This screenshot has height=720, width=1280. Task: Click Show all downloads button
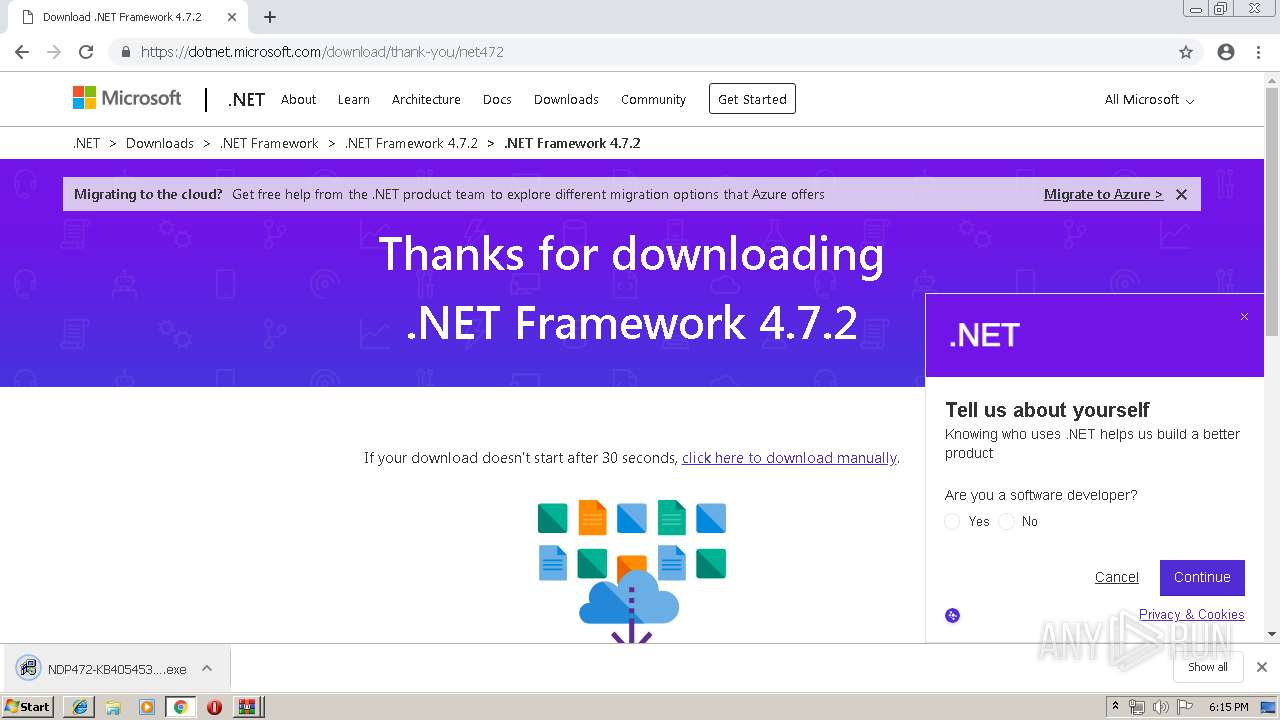click(x=1208, y=667)
